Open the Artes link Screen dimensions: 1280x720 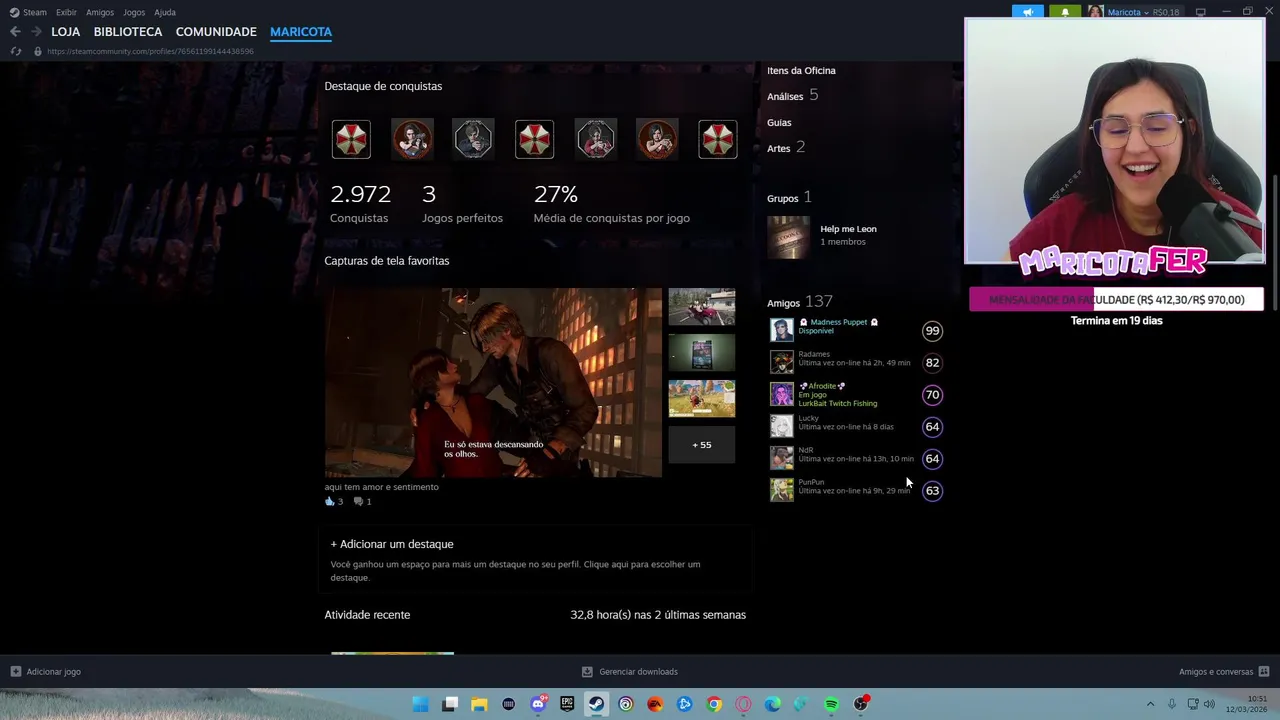779,148
